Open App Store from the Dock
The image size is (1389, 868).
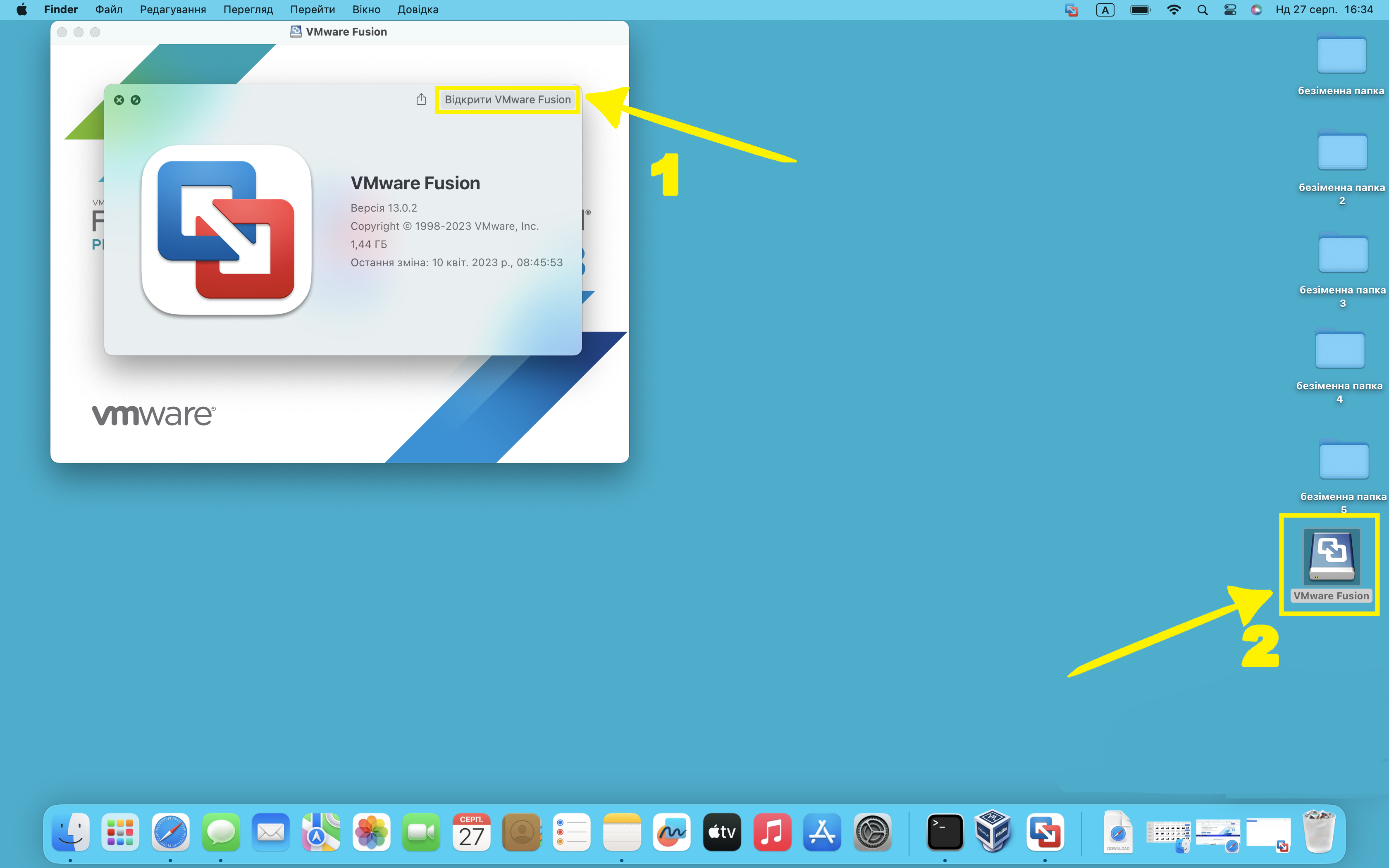point(822,832)
